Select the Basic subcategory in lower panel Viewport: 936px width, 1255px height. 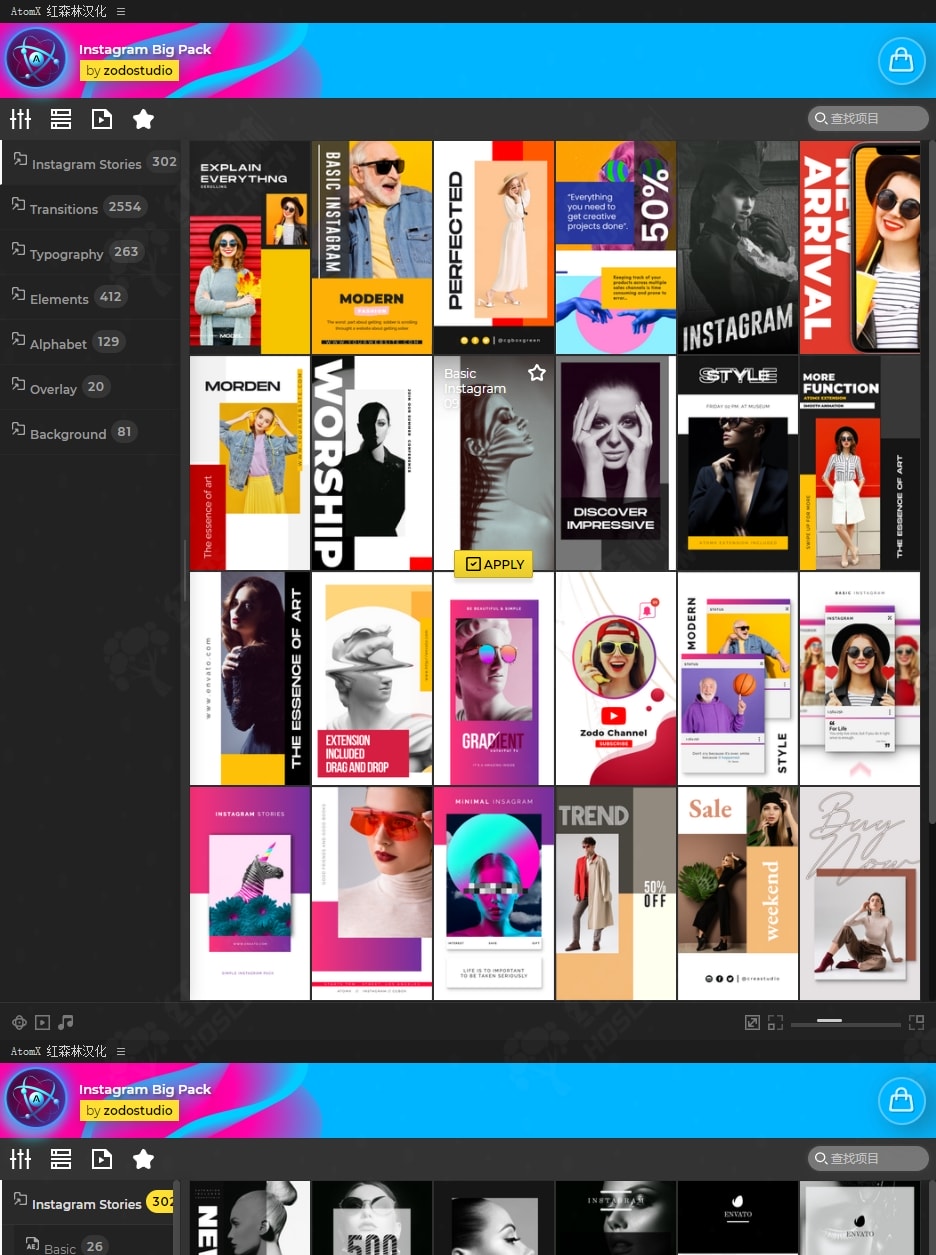[88, 1243]
